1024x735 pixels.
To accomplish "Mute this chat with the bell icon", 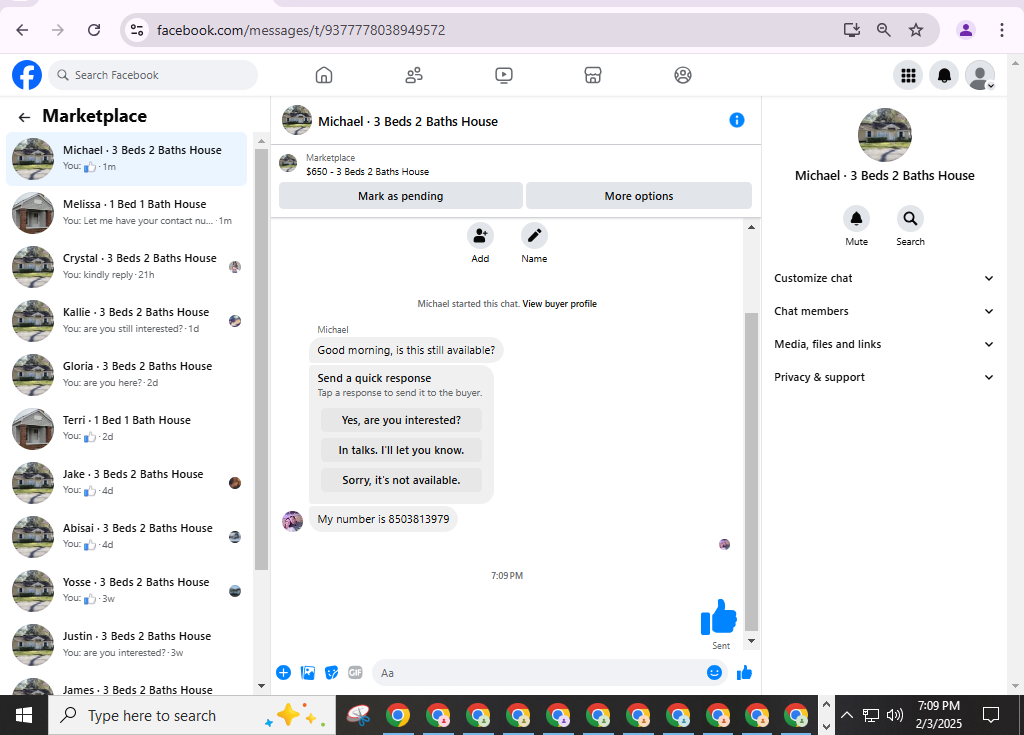I will [856, 218].
